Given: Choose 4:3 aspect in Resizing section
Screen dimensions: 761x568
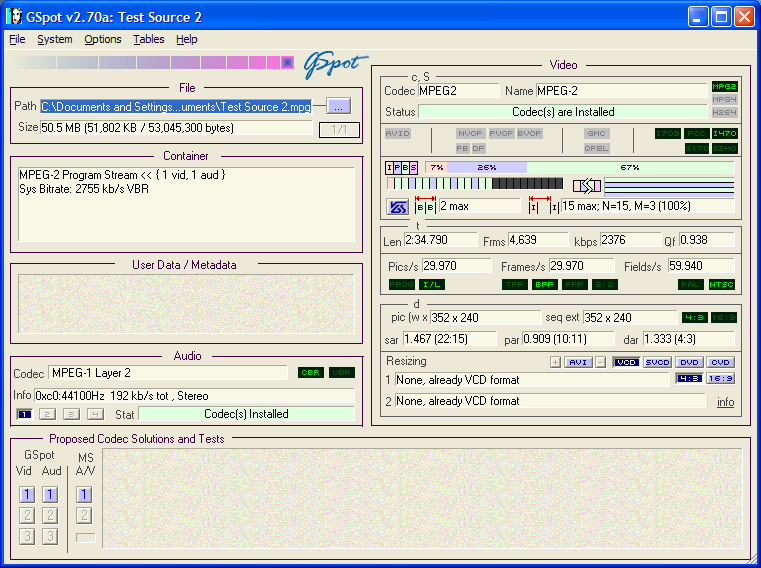Looking at the screenshot, I should point(689,378).
